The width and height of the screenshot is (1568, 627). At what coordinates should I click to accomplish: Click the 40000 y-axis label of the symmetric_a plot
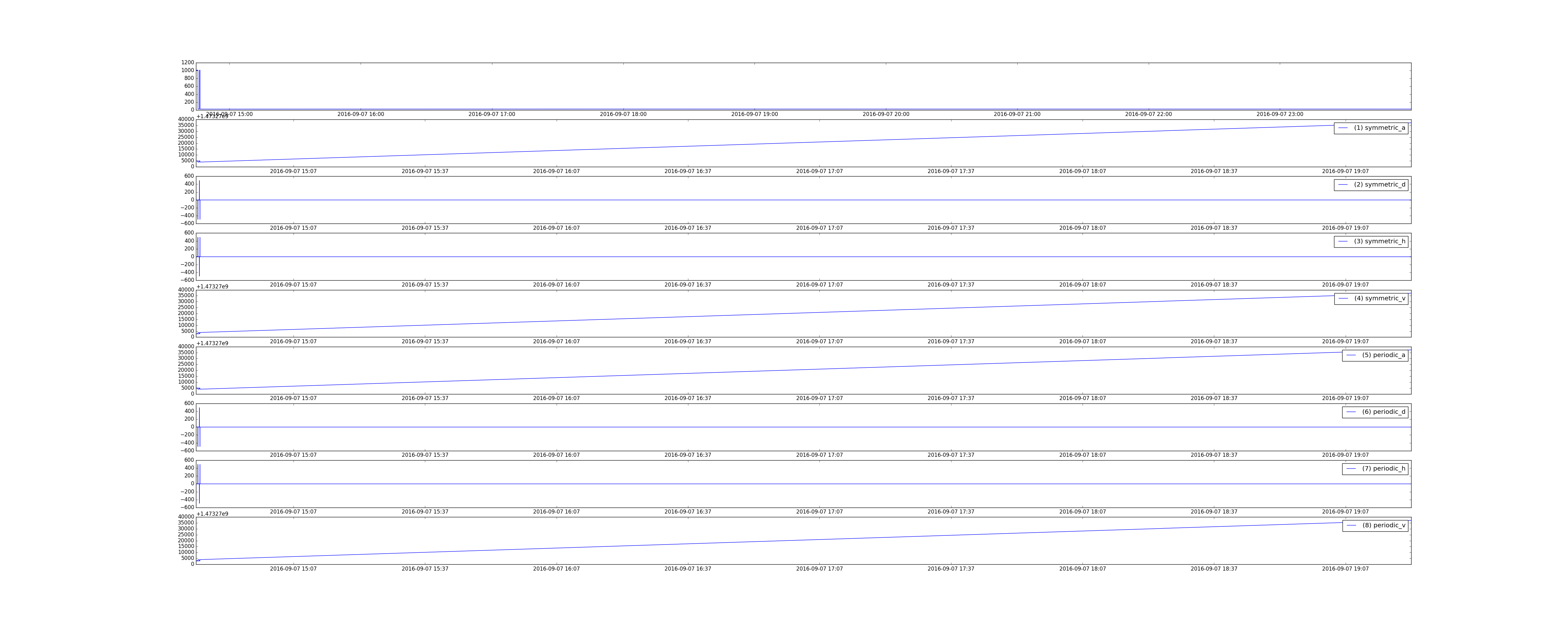pos(186,119)
